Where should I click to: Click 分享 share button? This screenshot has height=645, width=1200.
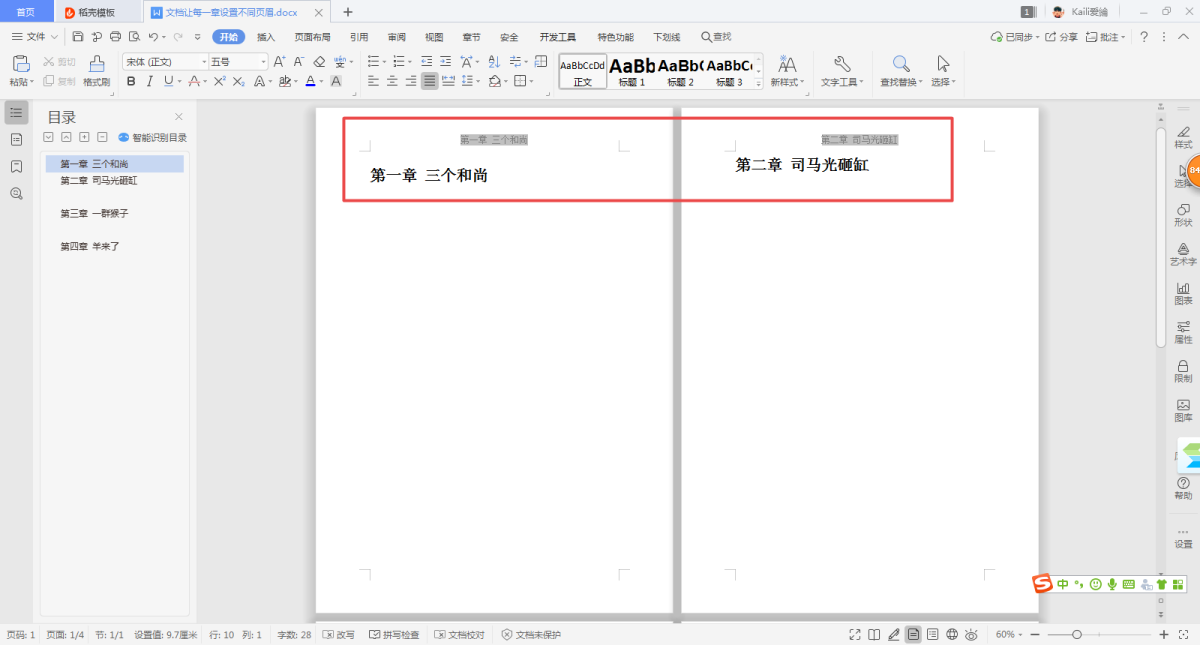tap(1062, 37)
